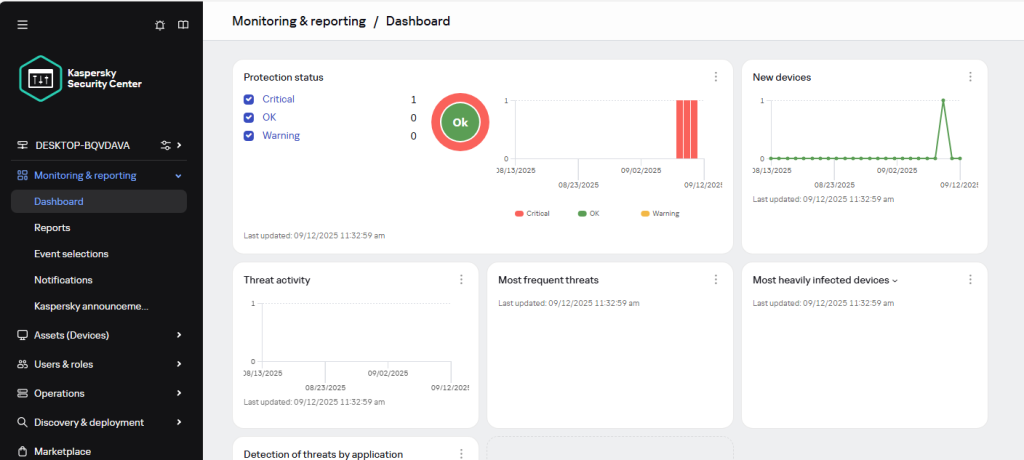This screenshot has width=1024, height=460.
Task: Click the OK status link
Action: (269, 118)
